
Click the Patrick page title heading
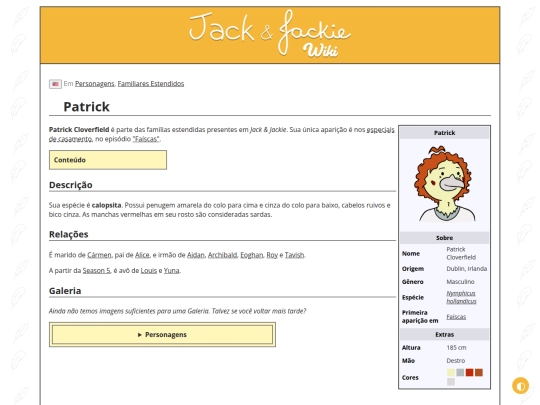(86, 107)
